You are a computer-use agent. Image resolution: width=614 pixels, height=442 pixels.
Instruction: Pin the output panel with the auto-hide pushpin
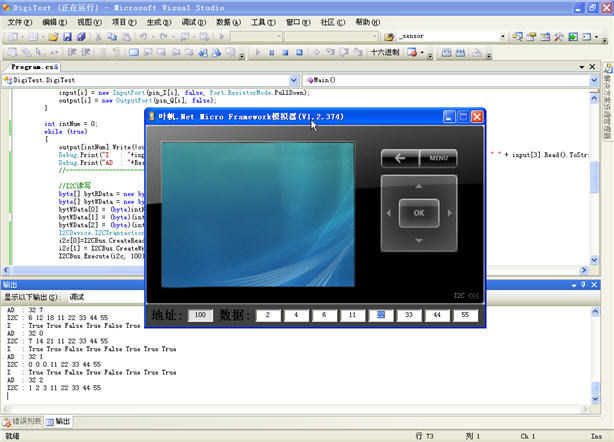click(584, 285)
